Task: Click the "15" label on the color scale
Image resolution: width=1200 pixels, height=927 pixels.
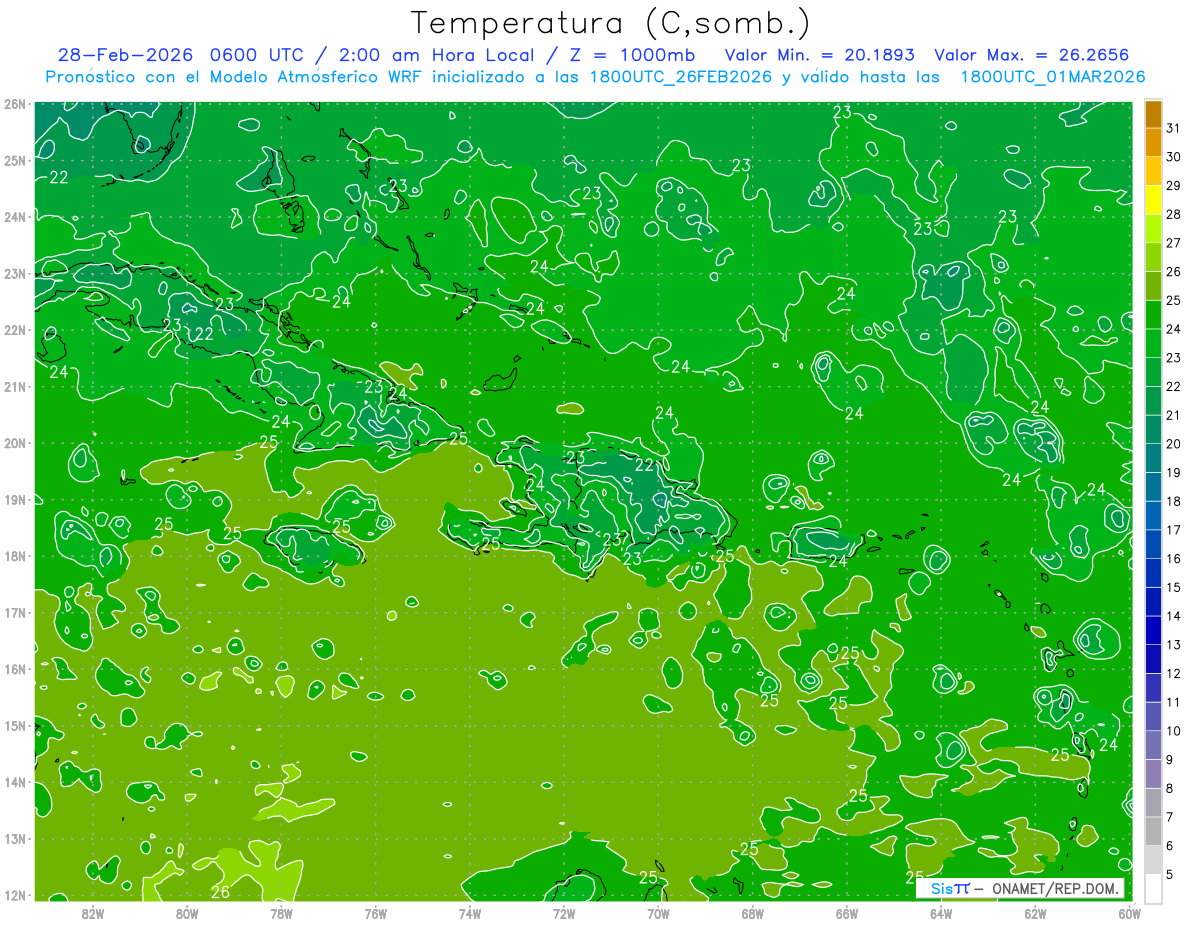Action: [1174, 587]
